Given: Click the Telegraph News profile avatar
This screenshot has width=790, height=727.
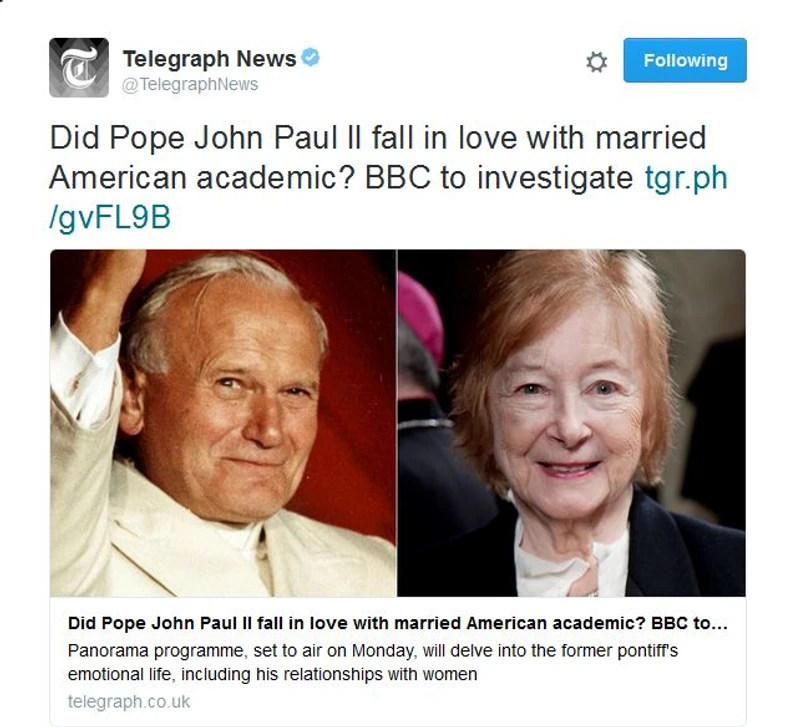Looking at the screenshot, I should pyautogui.click(x=79, y=68).
